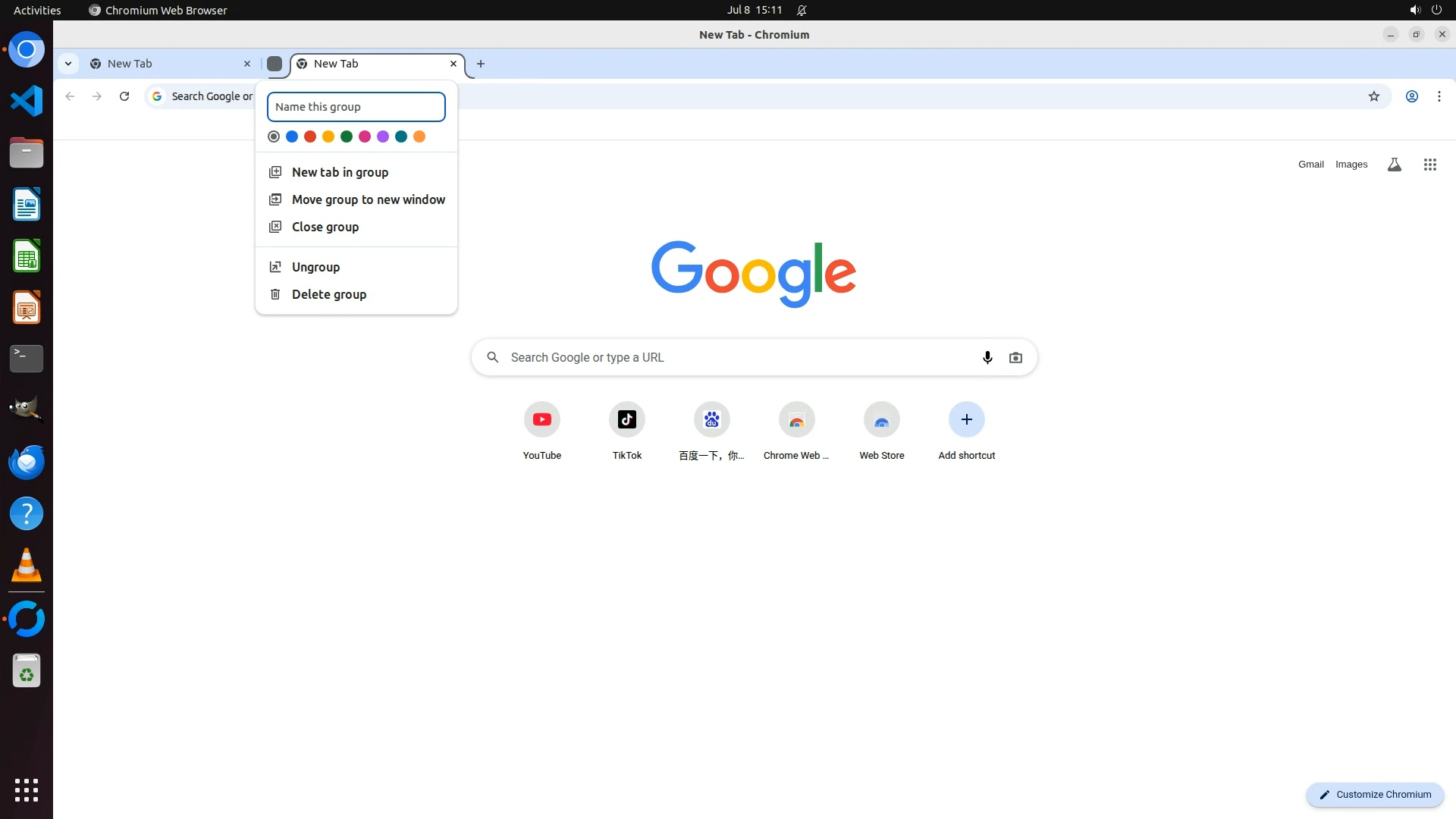Click the profile avatar icon in toolbar
The width and height of the screenshot is (1456, 819).
click(x=1411, y=96)
